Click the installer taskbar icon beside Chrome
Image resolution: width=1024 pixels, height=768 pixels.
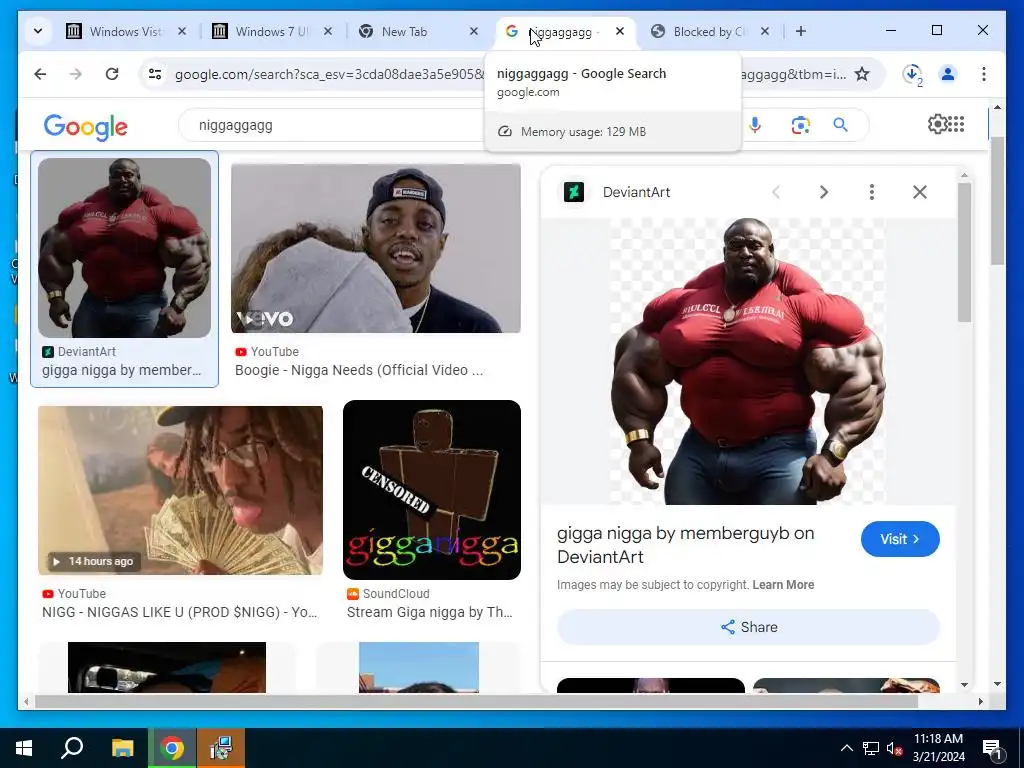[x=221, y=748]
